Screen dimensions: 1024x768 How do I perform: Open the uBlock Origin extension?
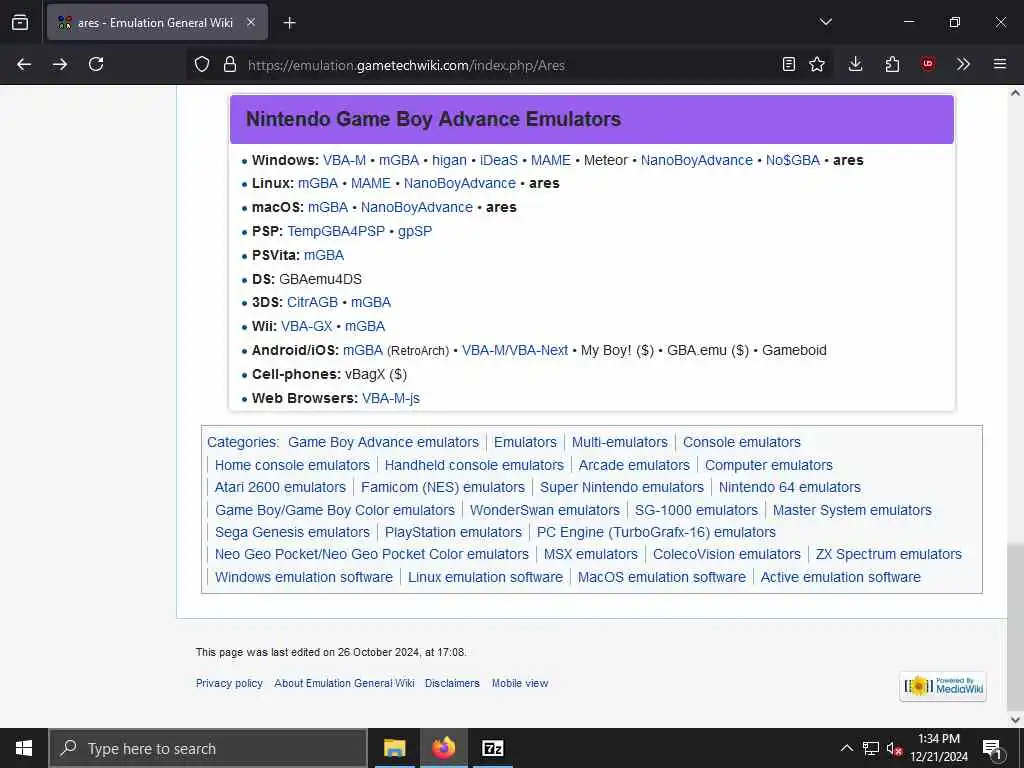tap(927, 64)
